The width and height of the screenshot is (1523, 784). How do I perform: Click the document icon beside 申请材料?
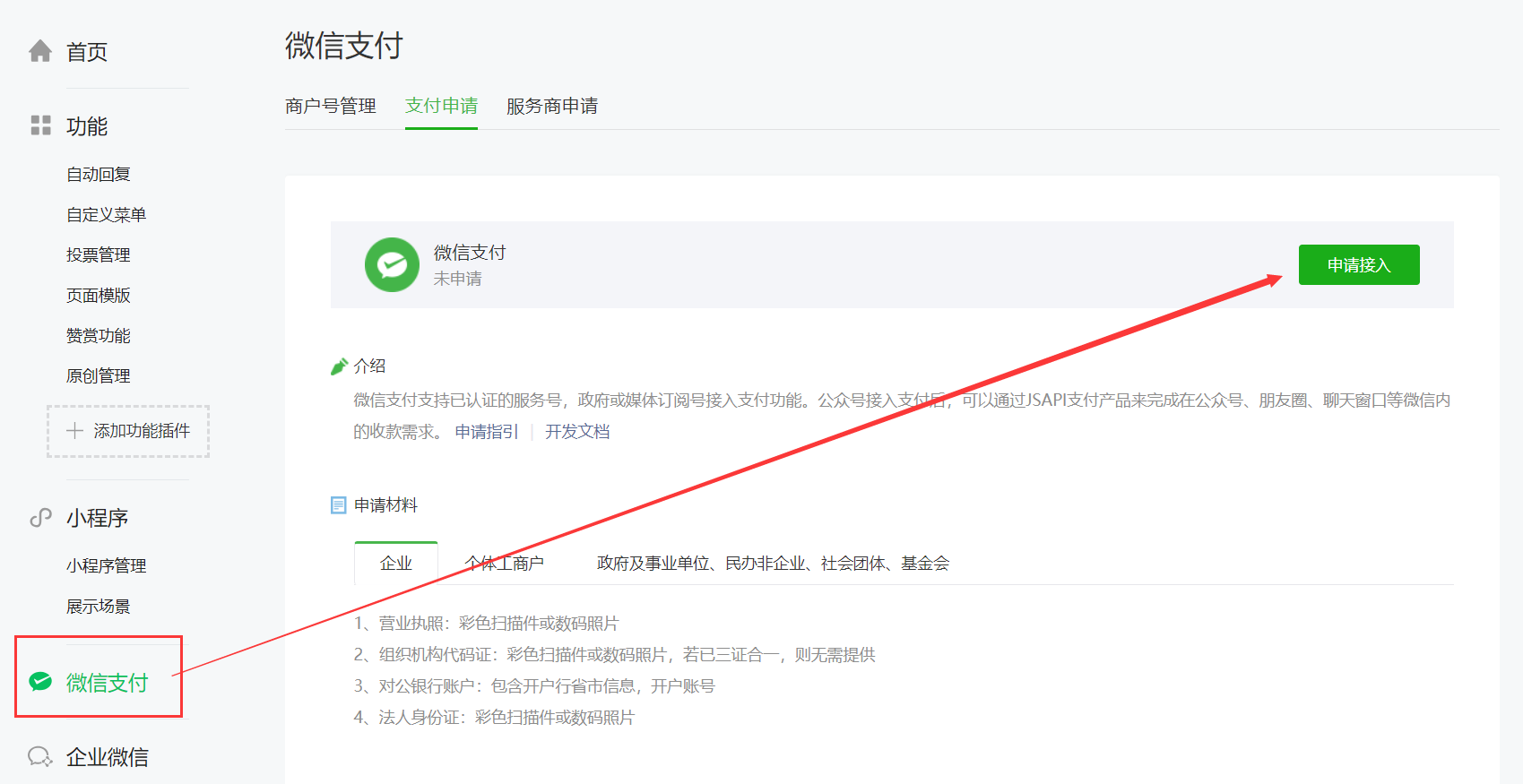(338, 505)
